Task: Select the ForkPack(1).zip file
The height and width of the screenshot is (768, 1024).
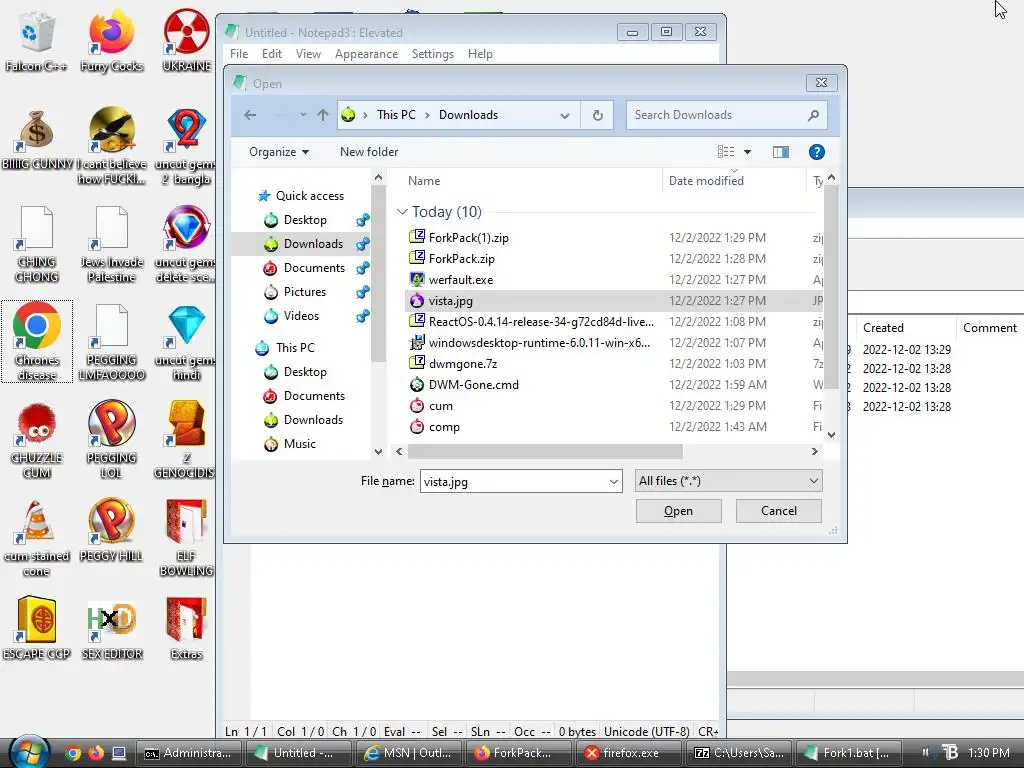Action: coord(468,238)
